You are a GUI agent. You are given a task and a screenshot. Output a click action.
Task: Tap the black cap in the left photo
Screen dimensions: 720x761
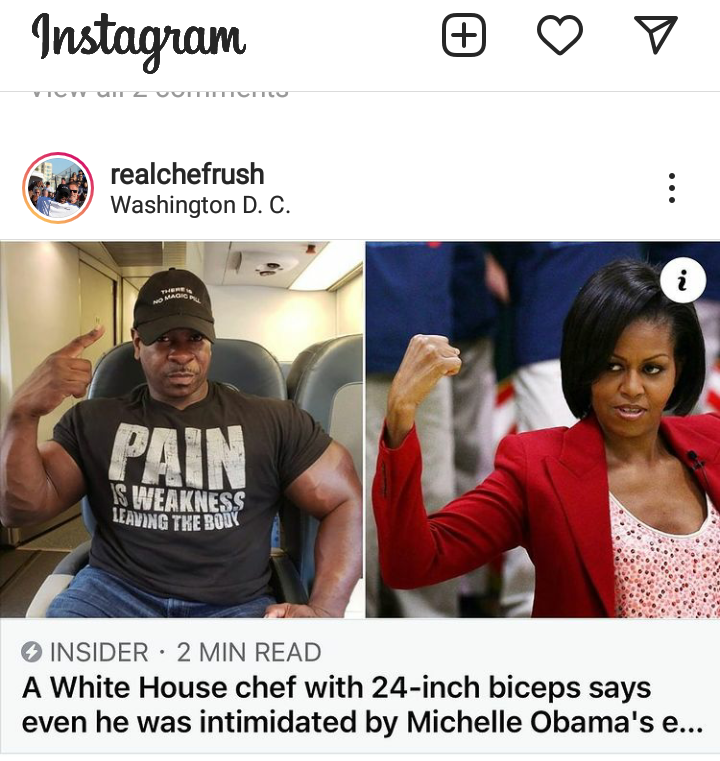[174, 307]
